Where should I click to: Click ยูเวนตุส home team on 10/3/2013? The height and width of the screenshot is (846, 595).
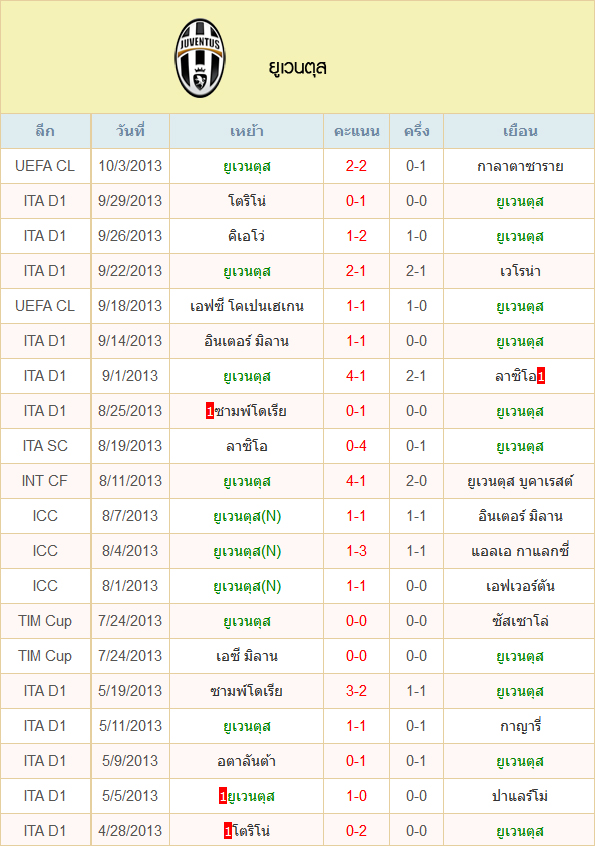(247, 166)
